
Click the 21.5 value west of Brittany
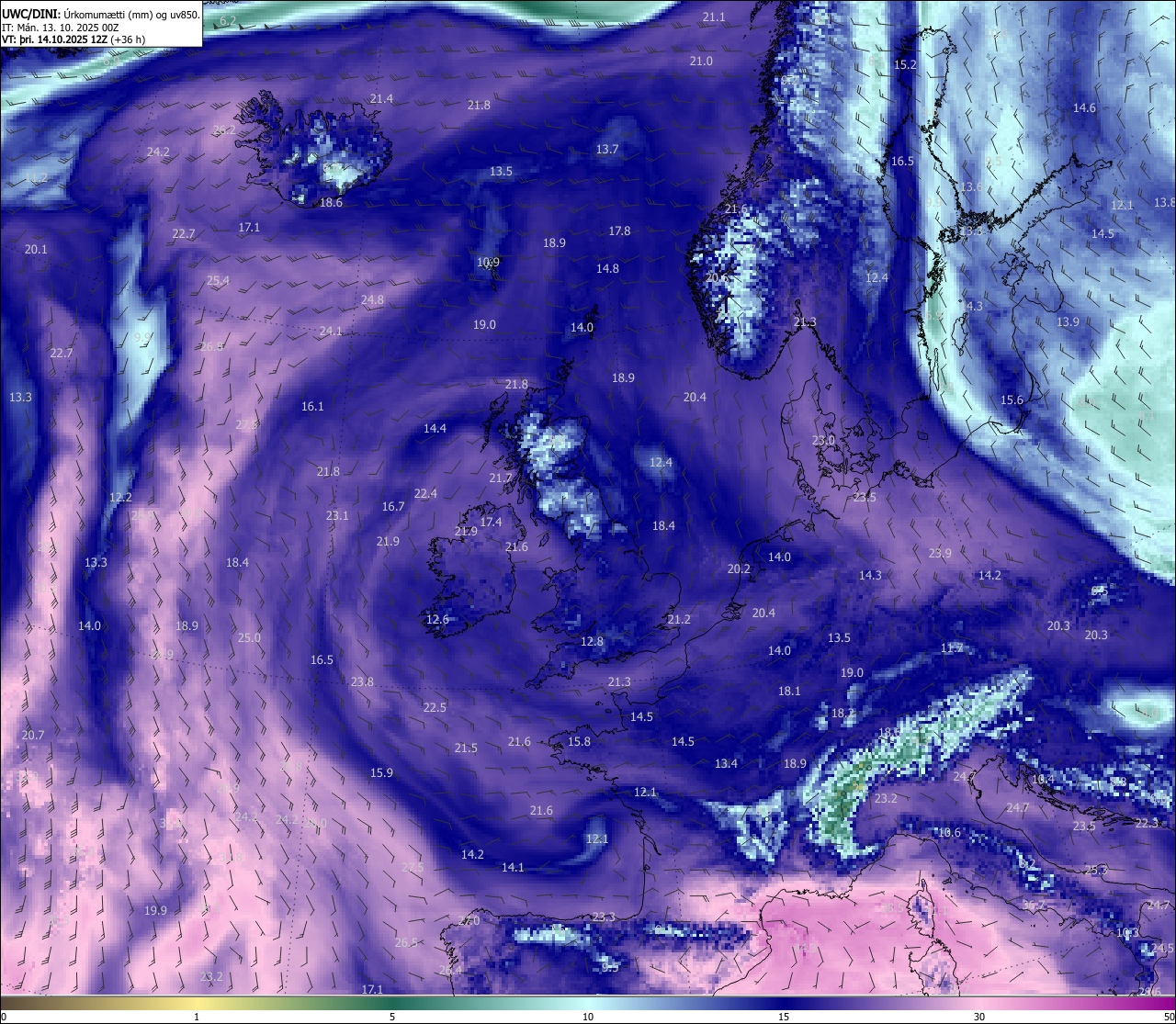pos(466,748)
